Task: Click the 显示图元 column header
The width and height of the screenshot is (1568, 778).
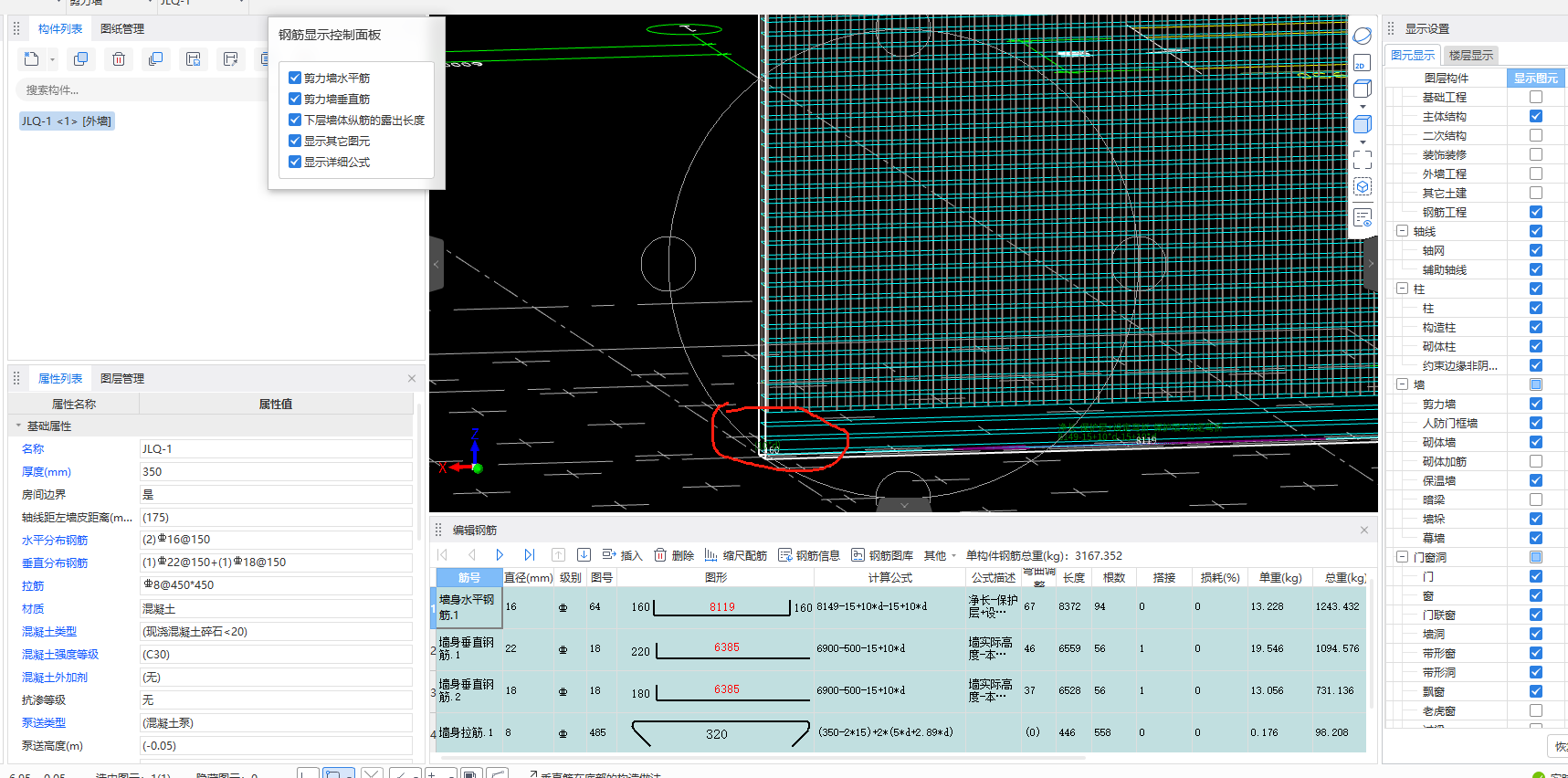Action: tap(1536, 78)
